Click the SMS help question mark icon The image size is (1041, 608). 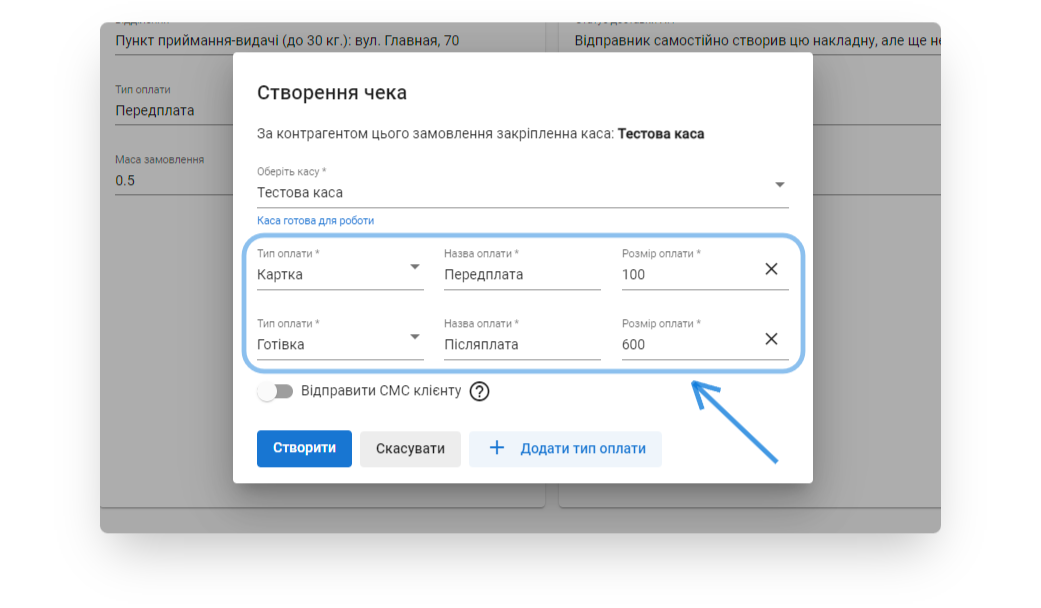(479, 391)
